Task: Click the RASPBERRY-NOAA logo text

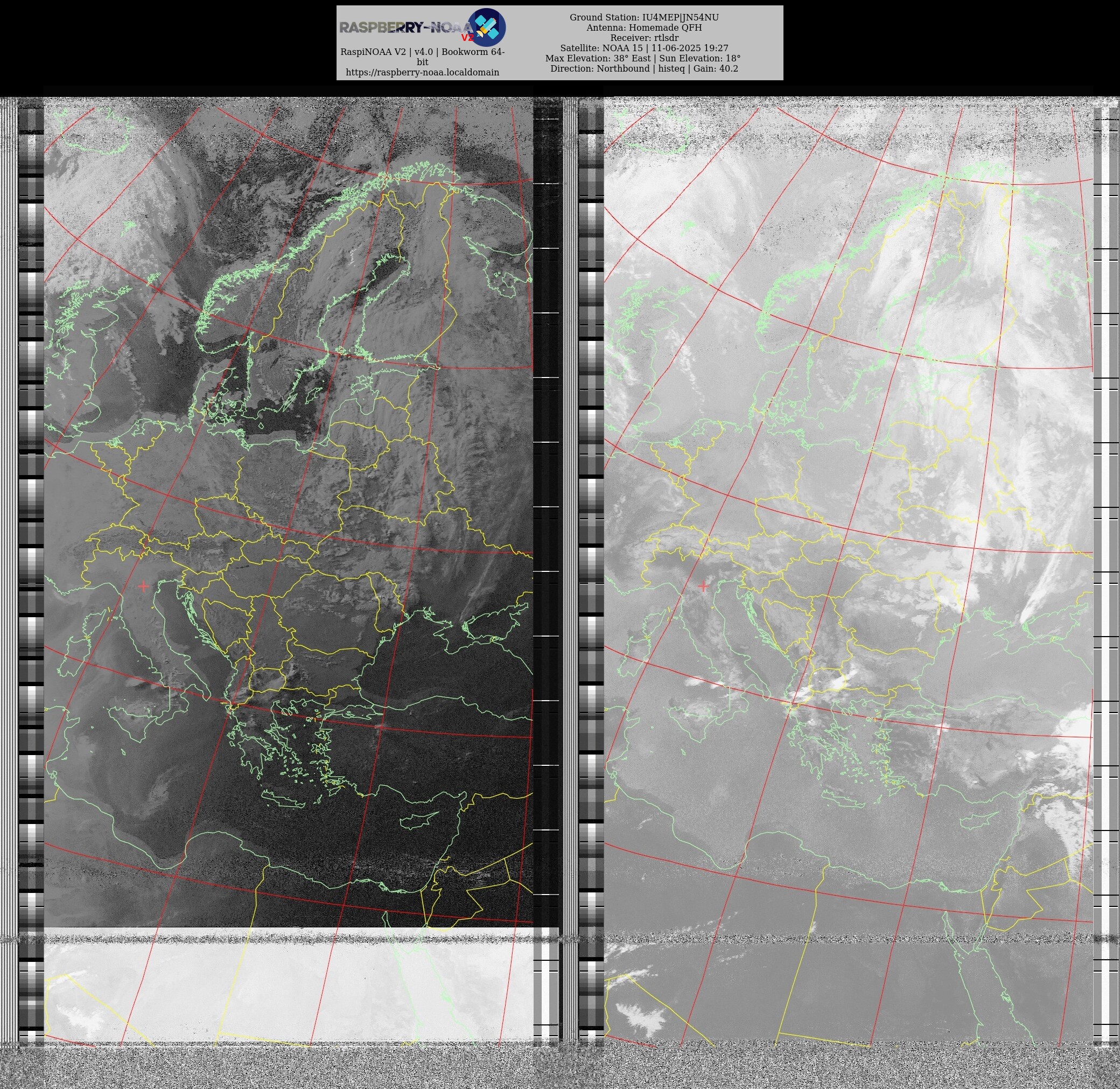Action: click(x=407, y=27)
